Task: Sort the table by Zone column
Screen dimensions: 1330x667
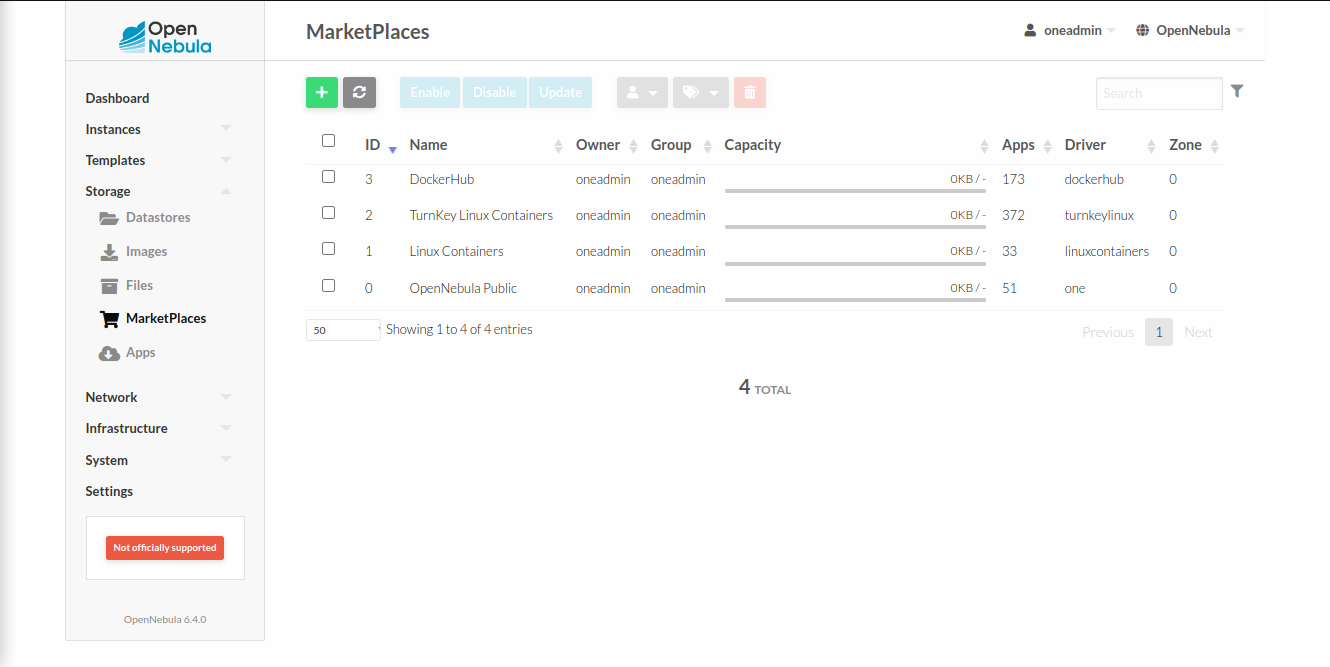Action: tap(1193, 145)
